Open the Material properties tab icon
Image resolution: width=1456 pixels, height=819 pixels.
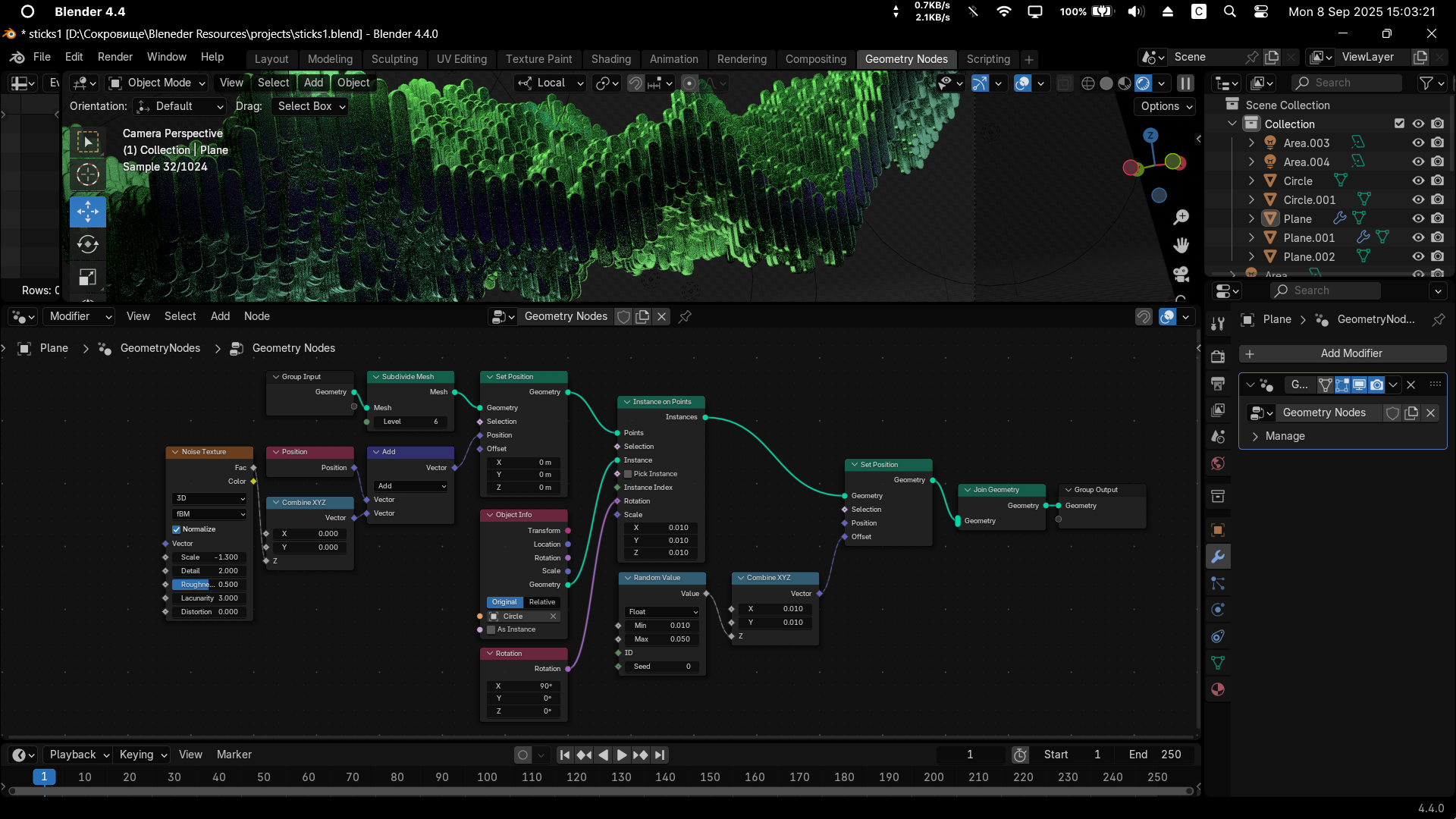coord(1218,689)
